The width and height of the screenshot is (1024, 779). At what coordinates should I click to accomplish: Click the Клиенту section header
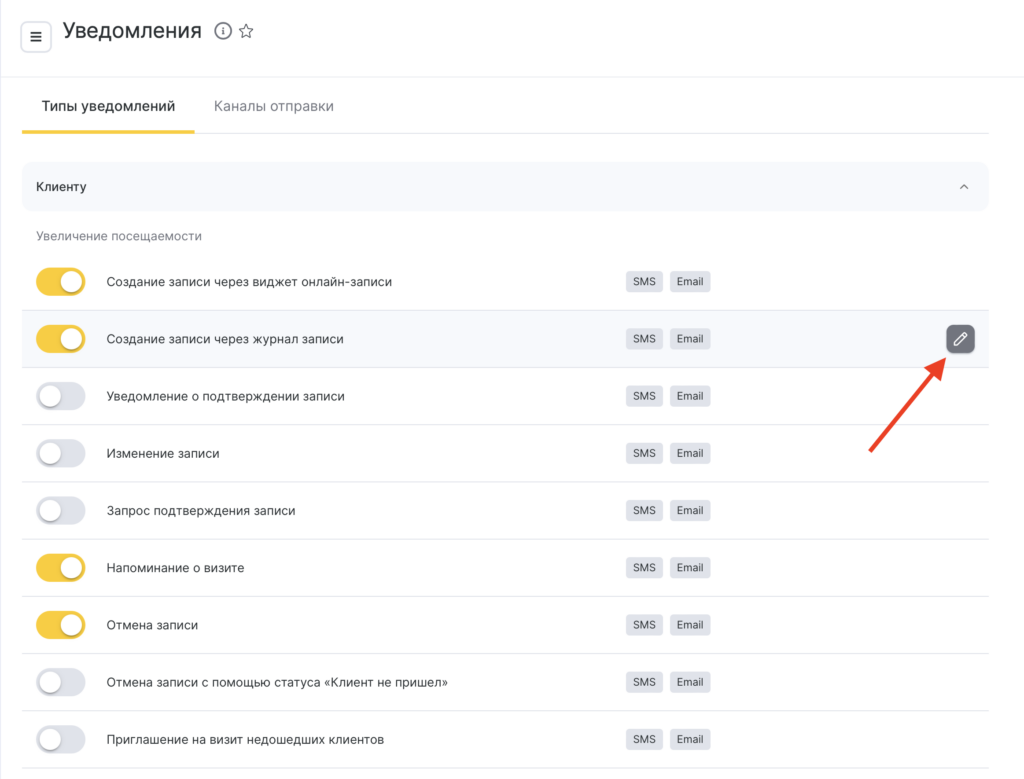tap(62, 187)
